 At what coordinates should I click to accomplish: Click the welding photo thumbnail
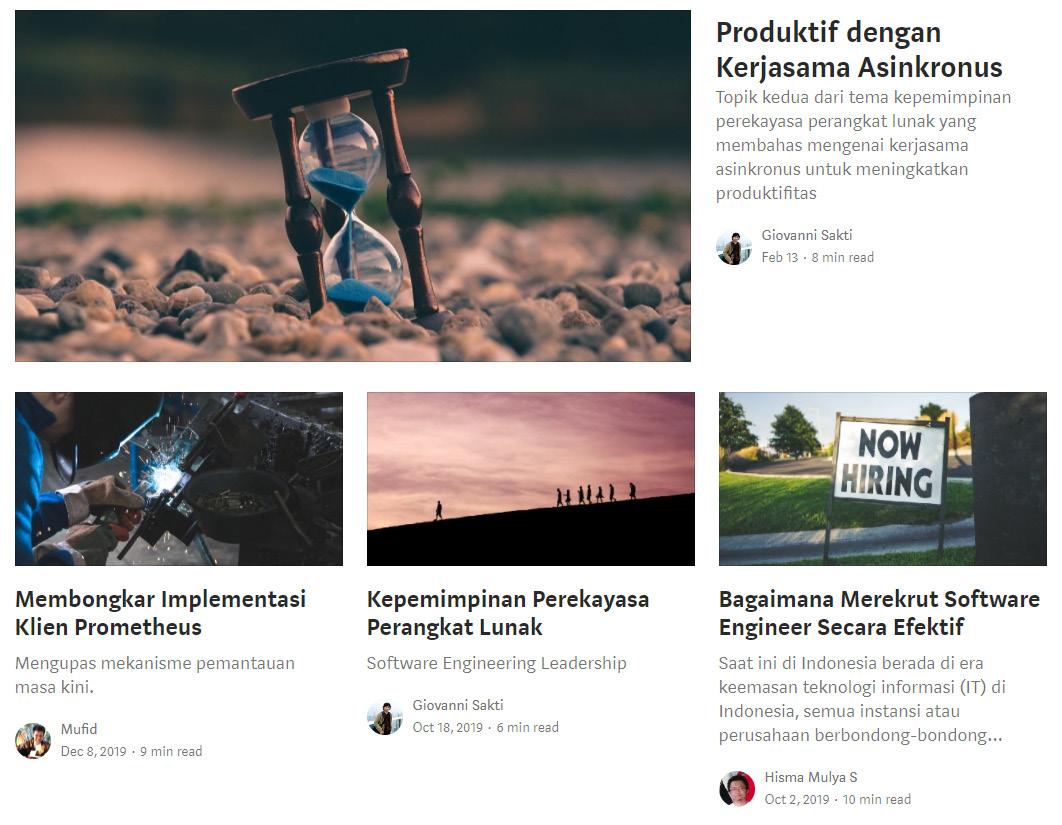point(179,479)
